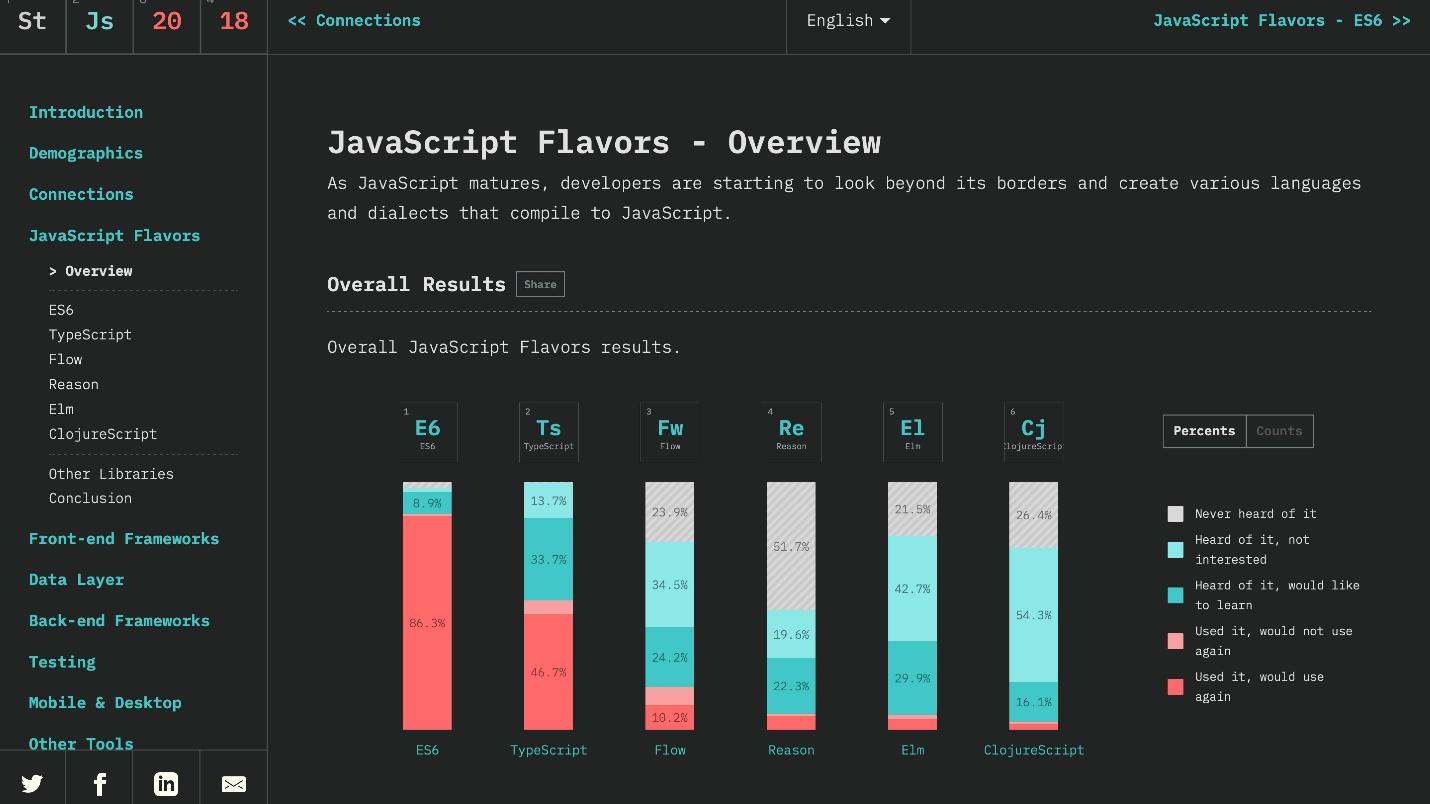
Task: Open the English language dropdown
Action: click(x=848, y=21)
